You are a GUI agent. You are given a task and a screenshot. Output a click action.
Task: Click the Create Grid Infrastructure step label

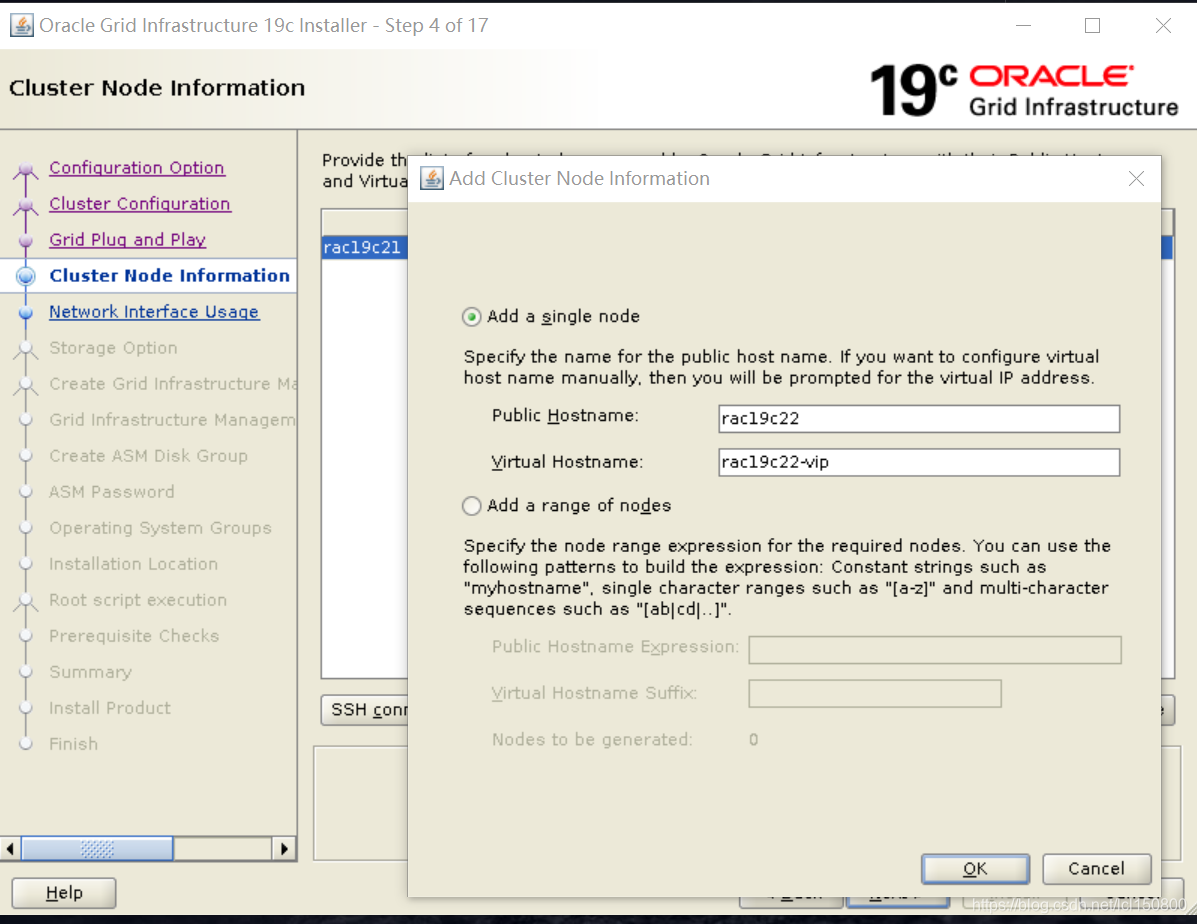pyautogui.click(x=173, y=383)
